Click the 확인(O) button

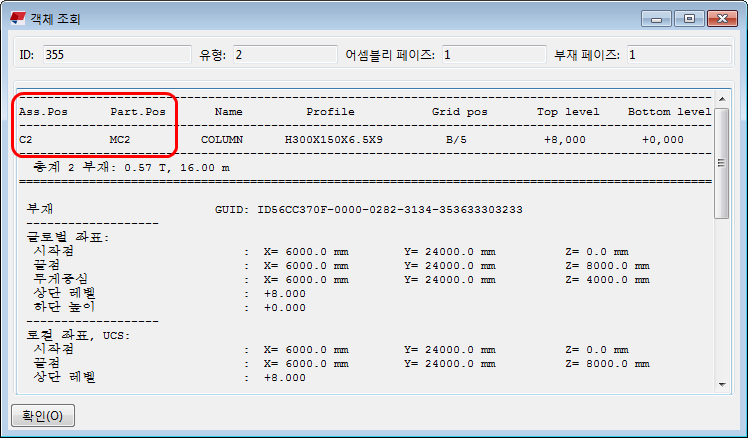42,415
